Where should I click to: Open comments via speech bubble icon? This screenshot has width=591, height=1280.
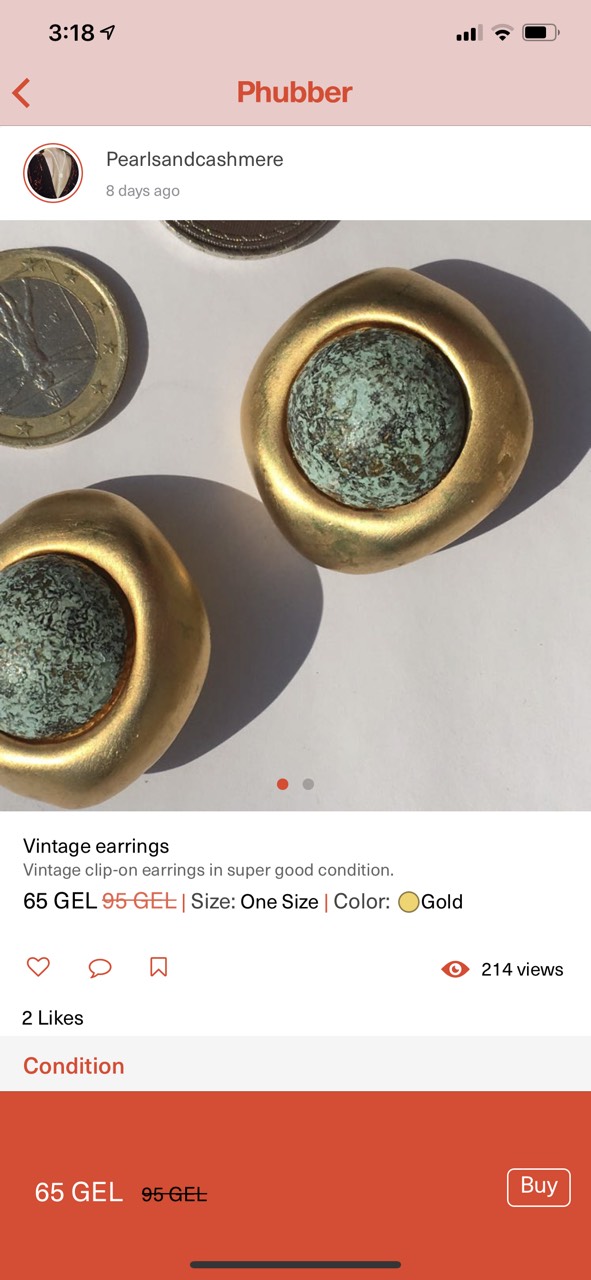click(x=99, y=967)
